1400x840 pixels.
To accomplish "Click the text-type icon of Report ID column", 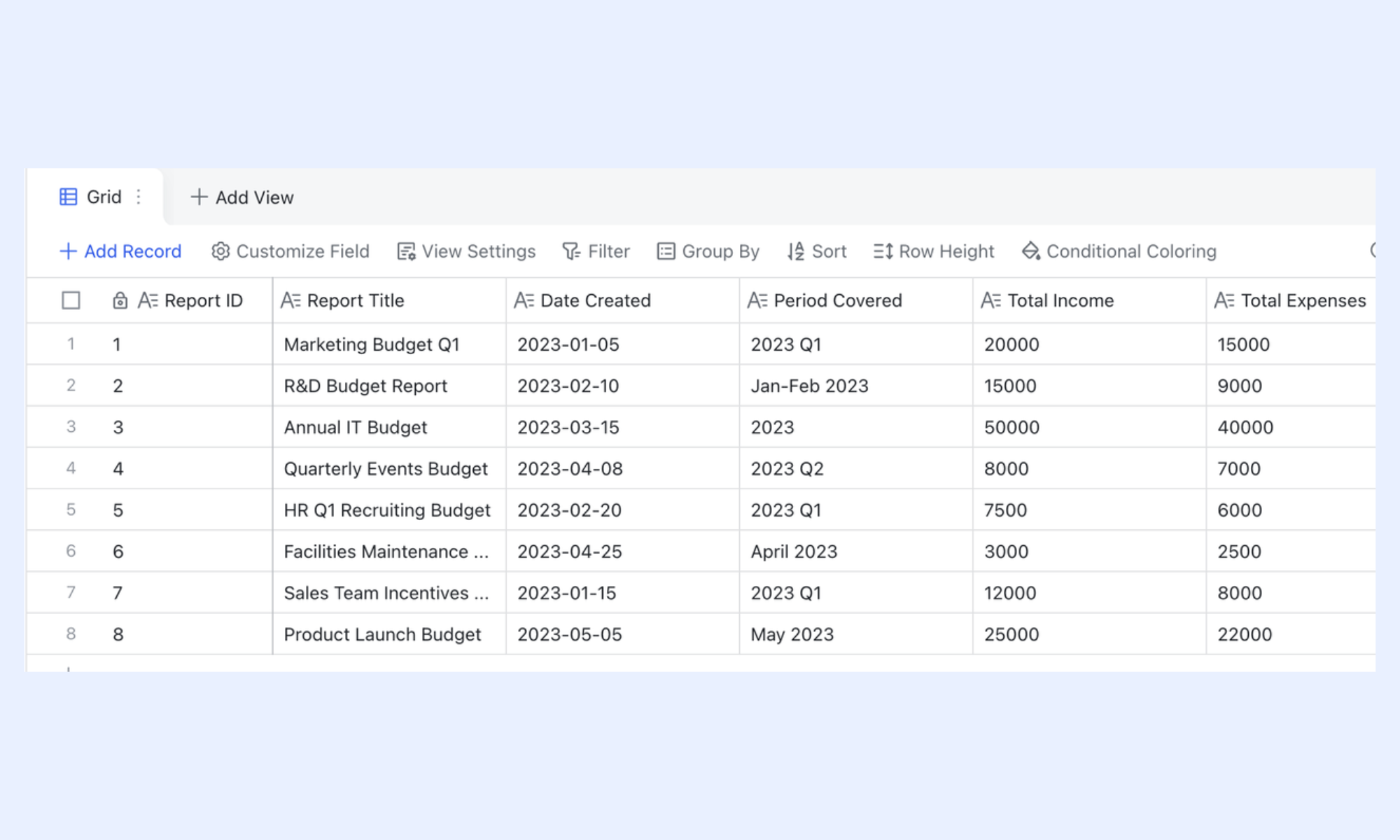I will [x=148, y=300].
